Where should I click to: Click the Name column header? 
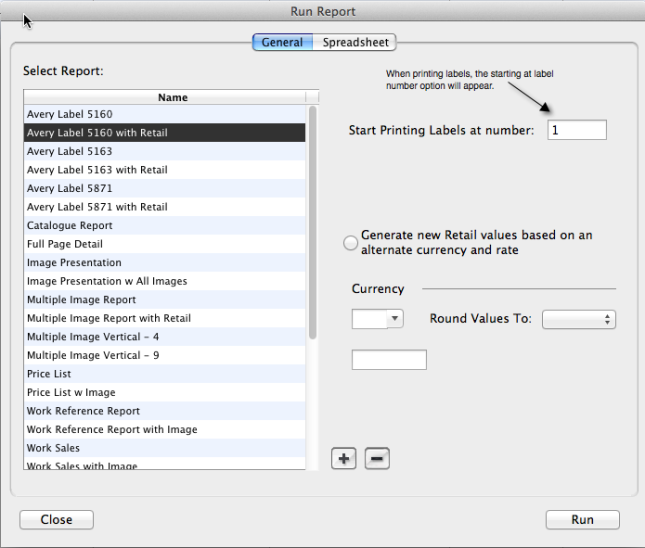172,98
